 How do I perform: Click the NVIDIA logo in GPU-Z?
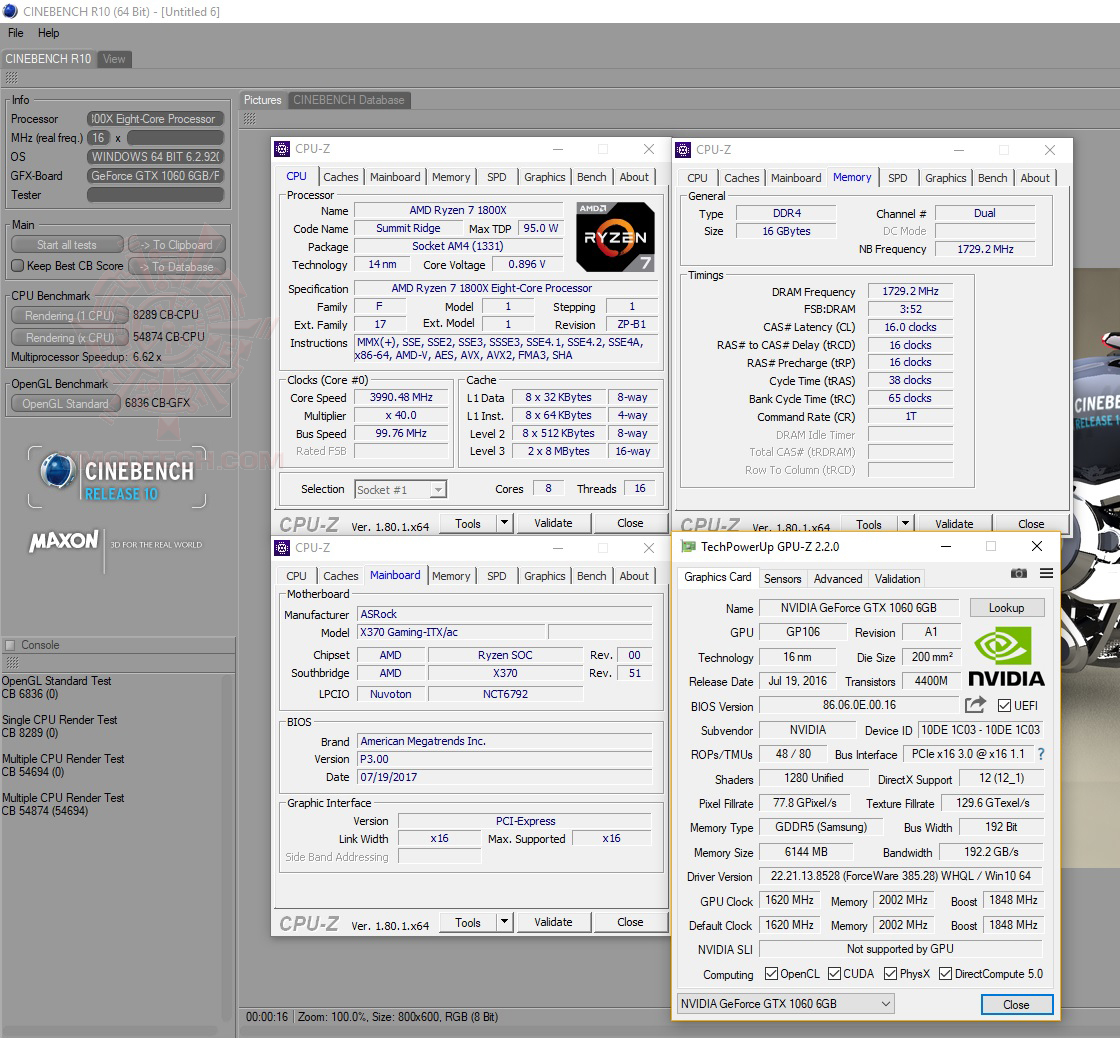coord(1007,656)
